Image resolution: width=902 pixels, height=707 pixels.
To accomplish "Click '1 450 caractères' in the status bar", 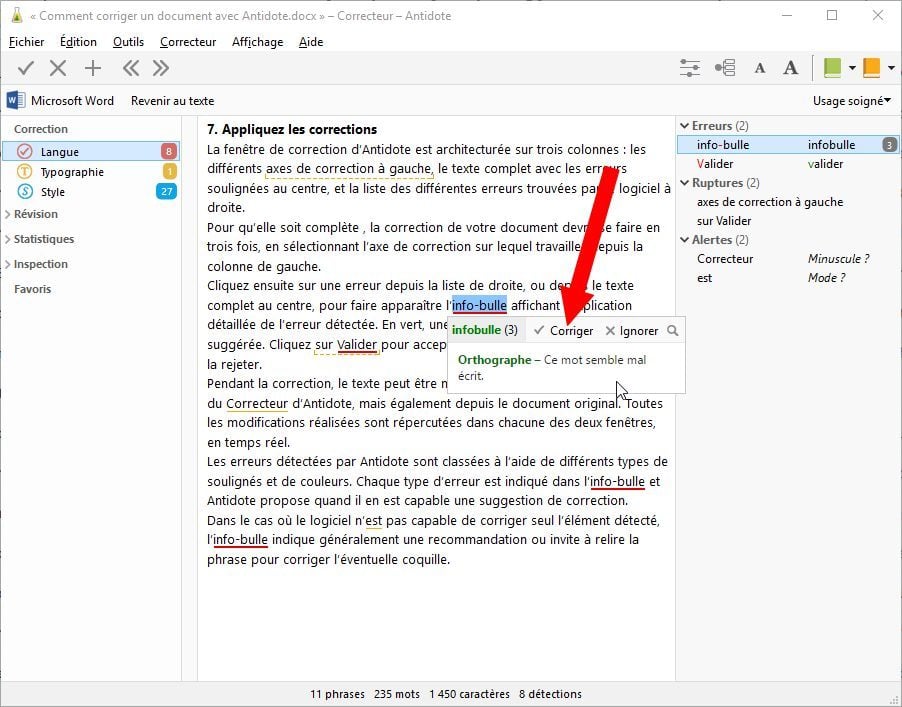I will point(469,694).
